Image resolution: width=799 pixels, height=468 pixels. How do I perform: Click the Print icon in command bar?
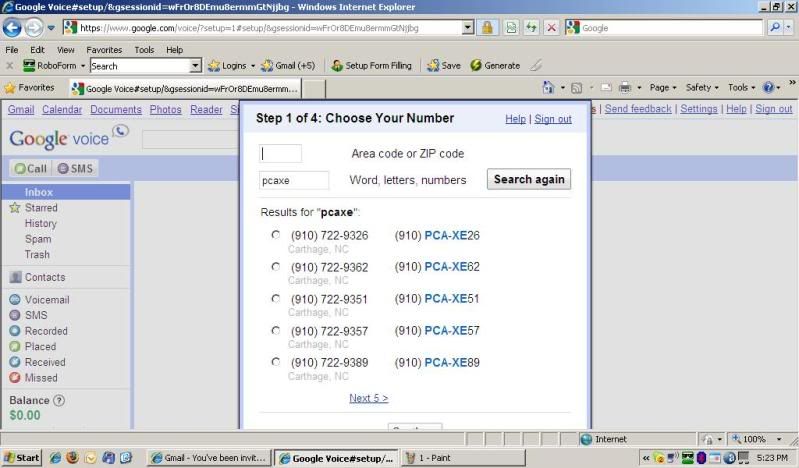click(x=625, y=88)
